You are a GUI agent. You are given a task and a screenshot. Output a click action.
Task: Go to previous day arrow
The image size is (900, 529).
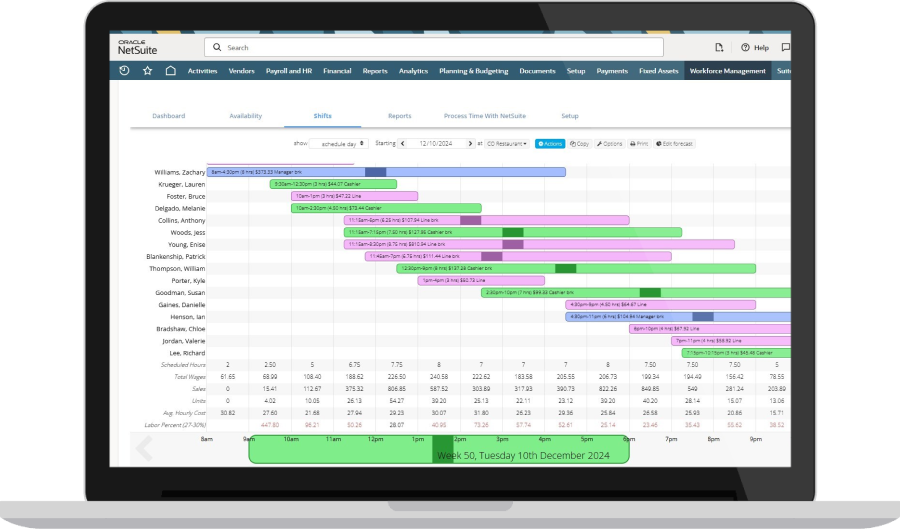[x=403, y=144]
